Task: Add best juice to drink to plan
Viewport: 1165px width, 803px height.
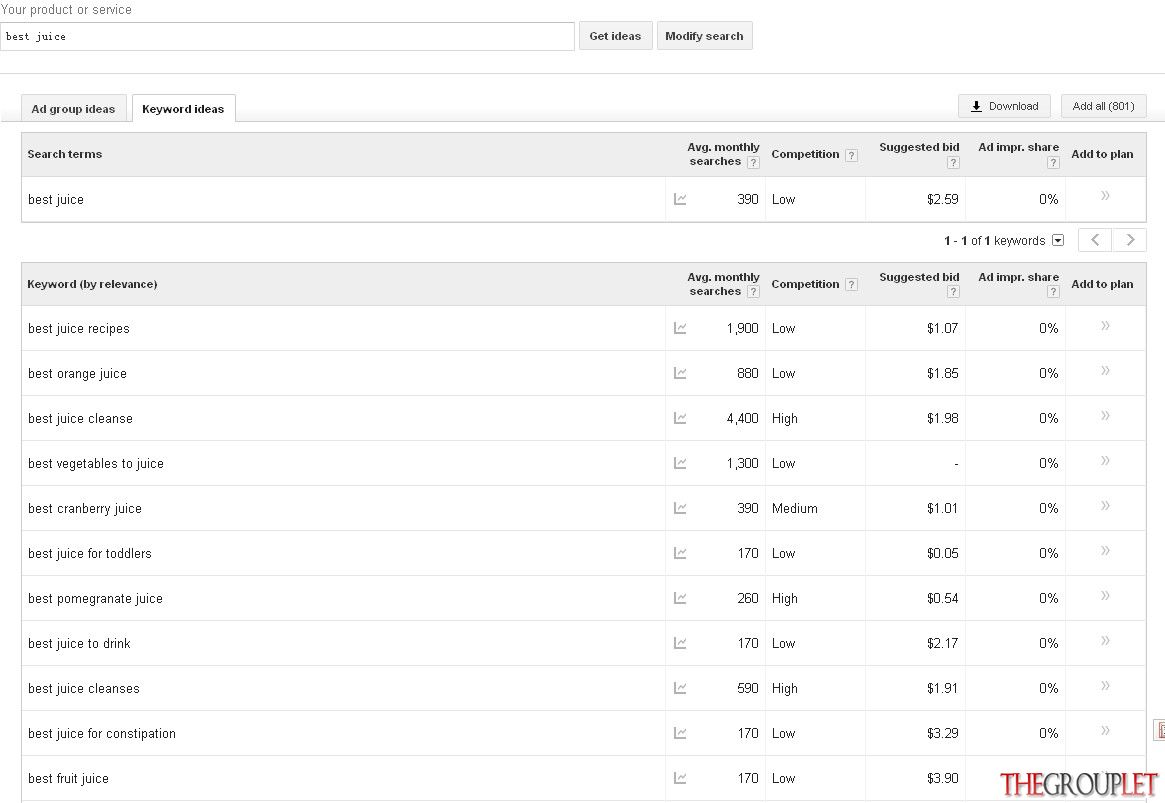Action: 1105,640
